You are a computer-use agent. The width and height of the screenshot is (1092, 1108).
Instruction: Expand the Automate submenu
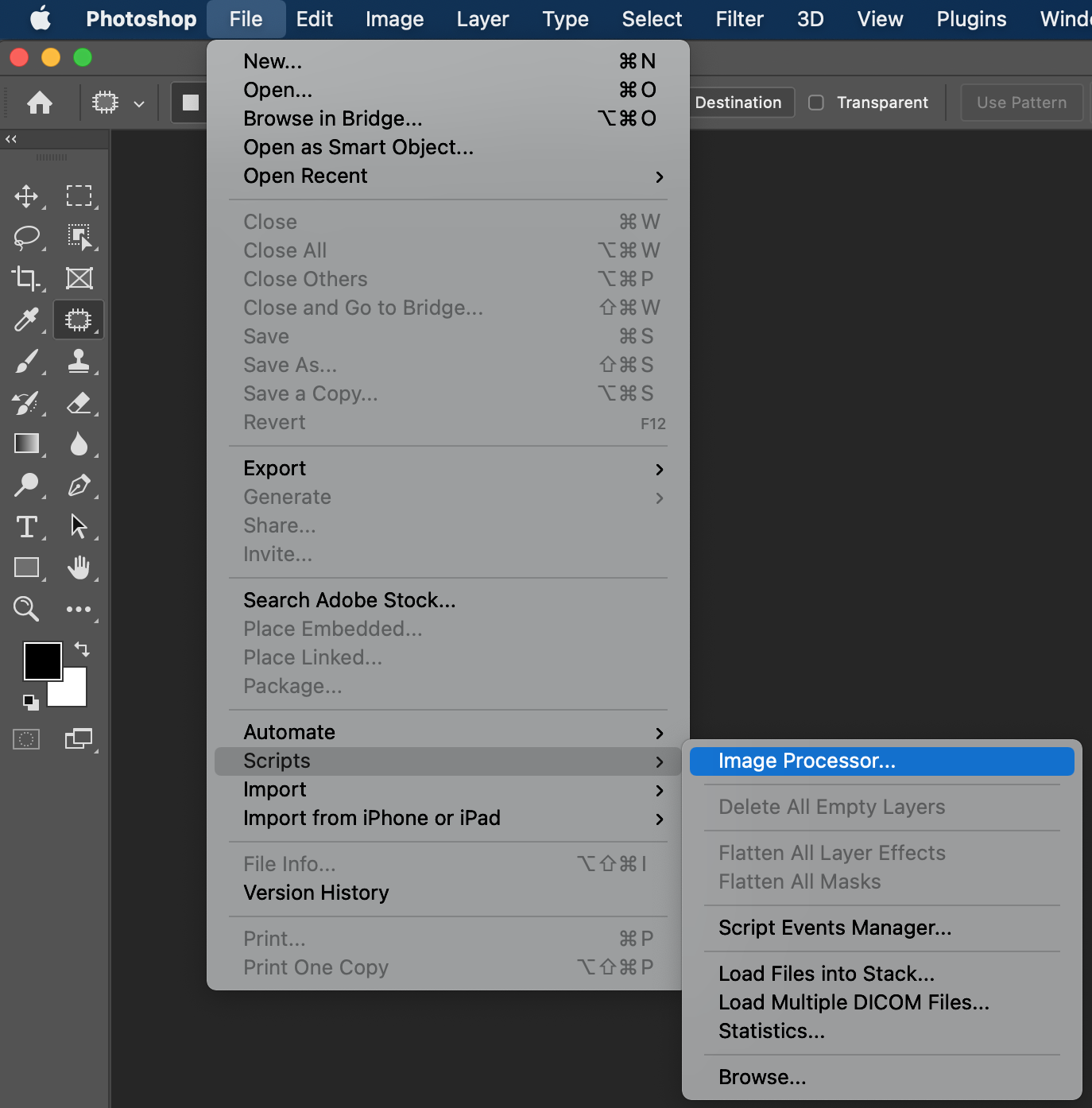point(448,732)
